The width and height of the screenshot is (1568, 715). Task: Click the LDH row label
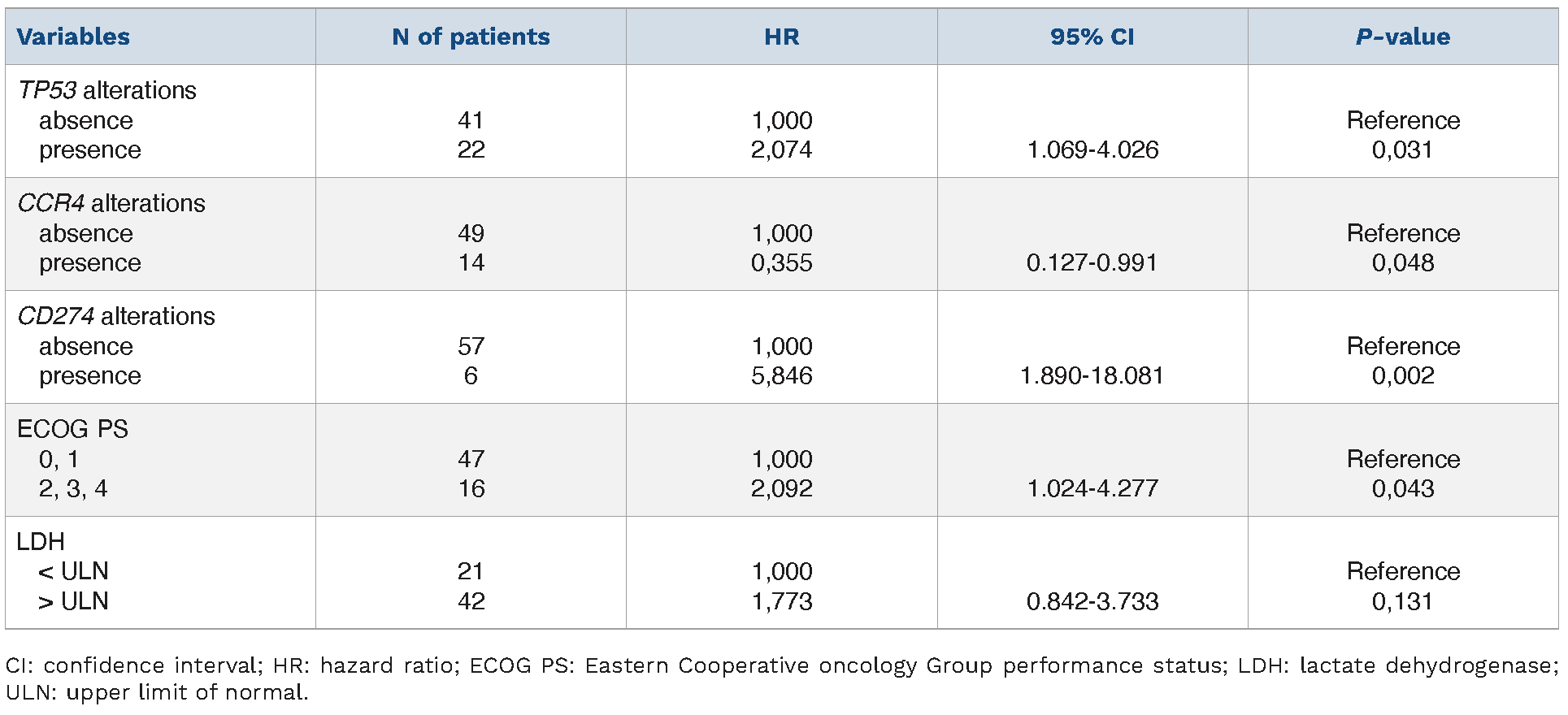click(41, 541)
